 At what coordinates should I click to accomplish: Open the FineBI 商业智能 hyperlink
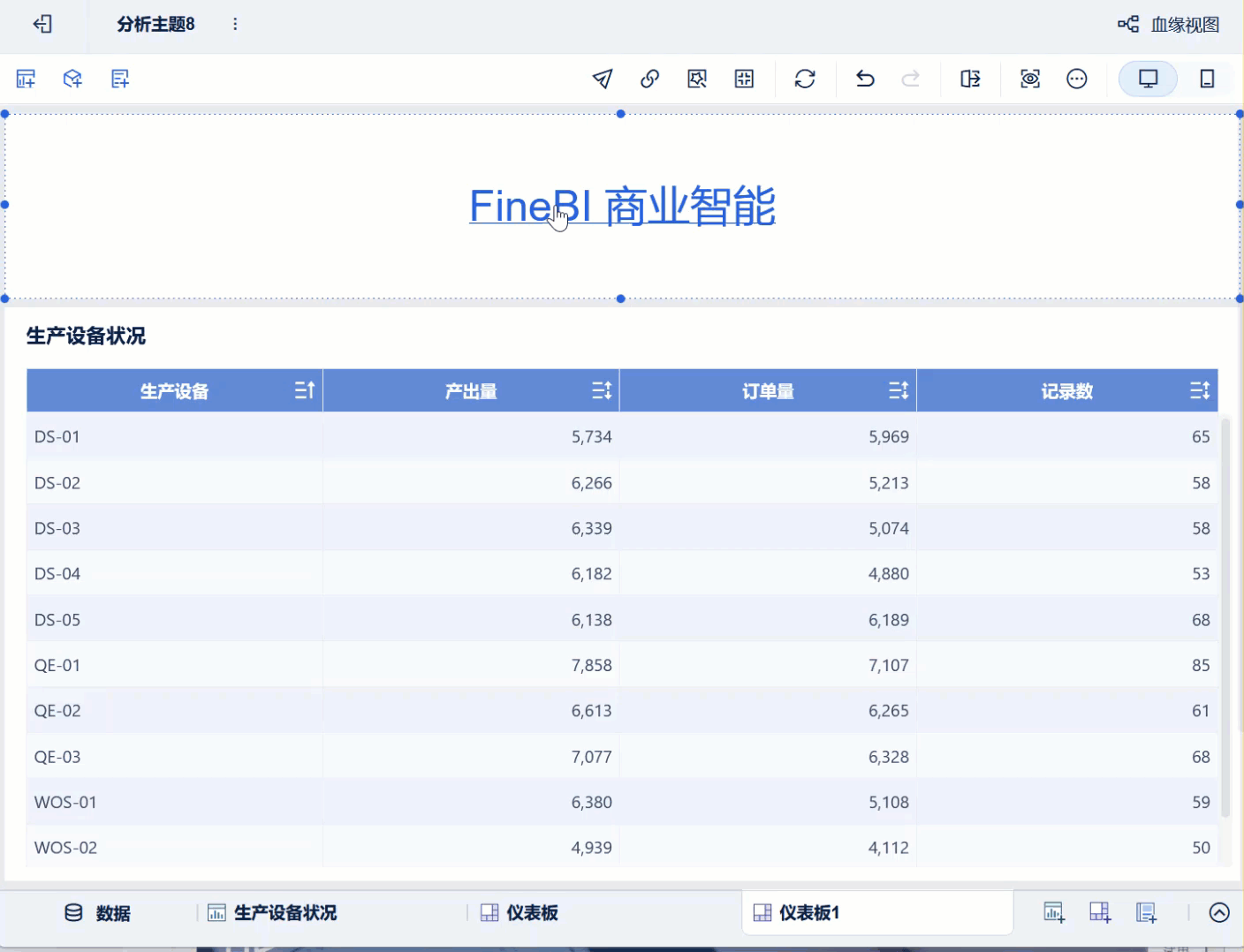[x=622, y=206]
